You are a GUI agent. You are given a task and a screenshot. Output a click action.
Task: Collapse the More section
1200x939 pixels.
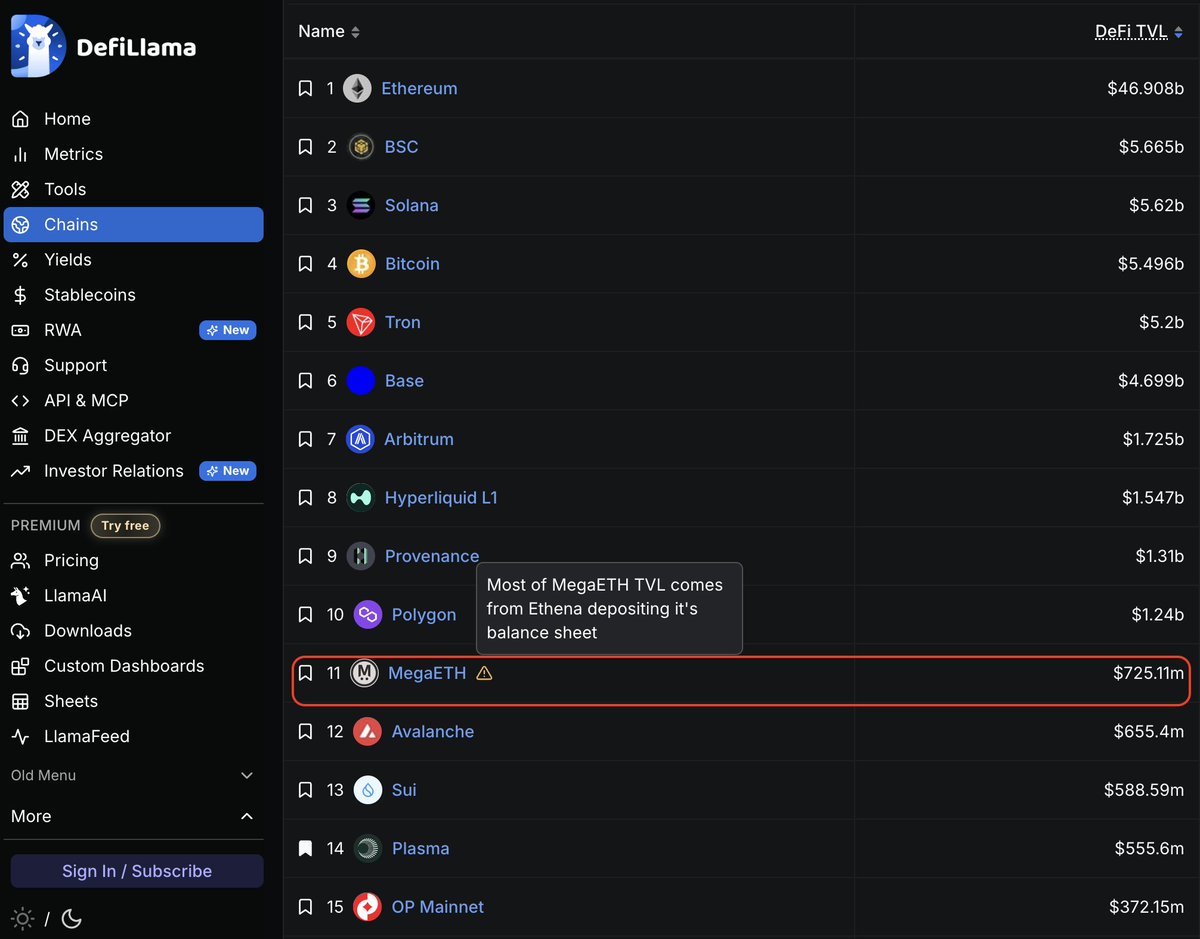point(133,817)
